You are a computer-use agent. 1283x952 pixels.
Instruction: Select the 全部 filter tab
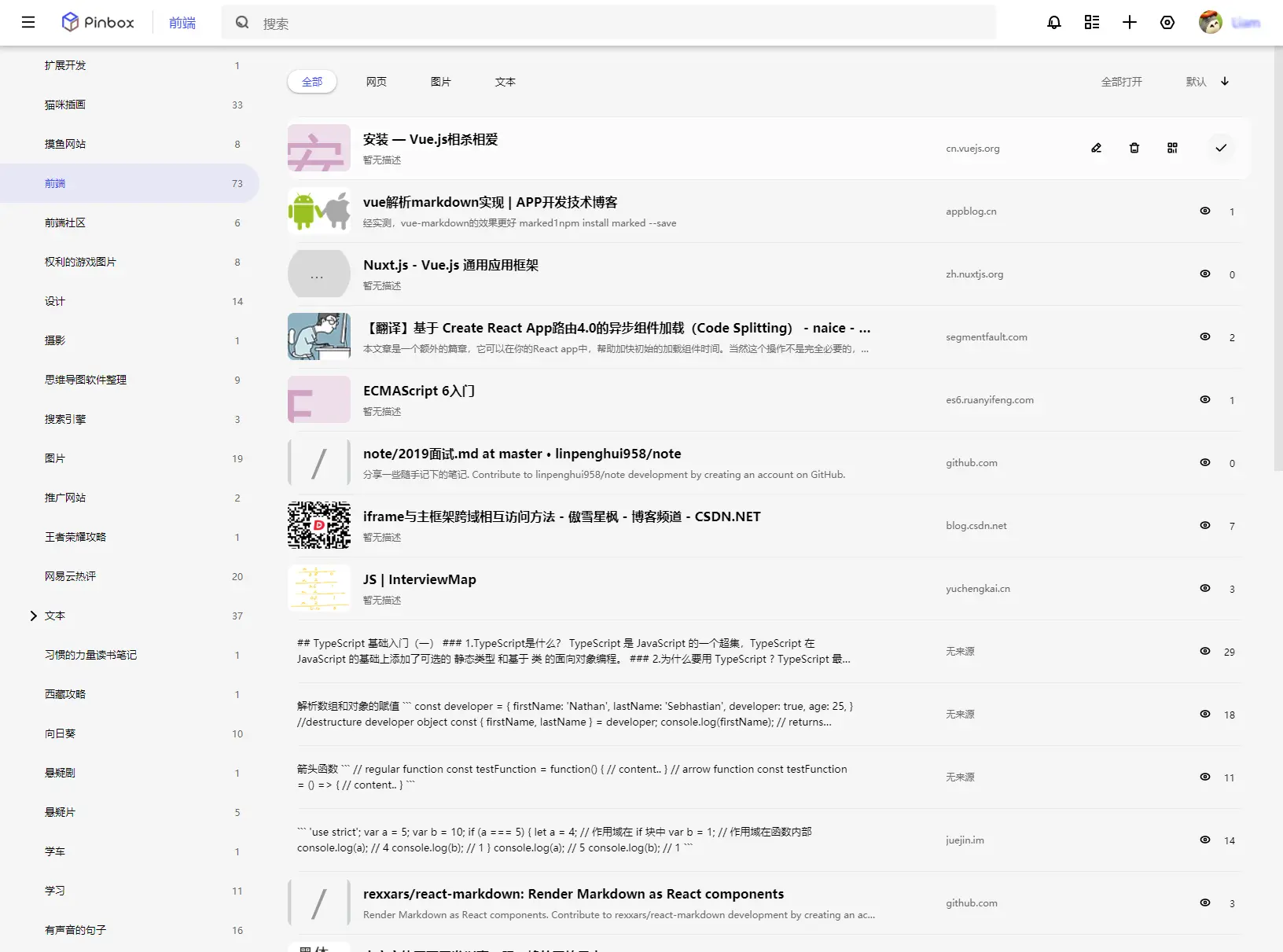point(312,82)
